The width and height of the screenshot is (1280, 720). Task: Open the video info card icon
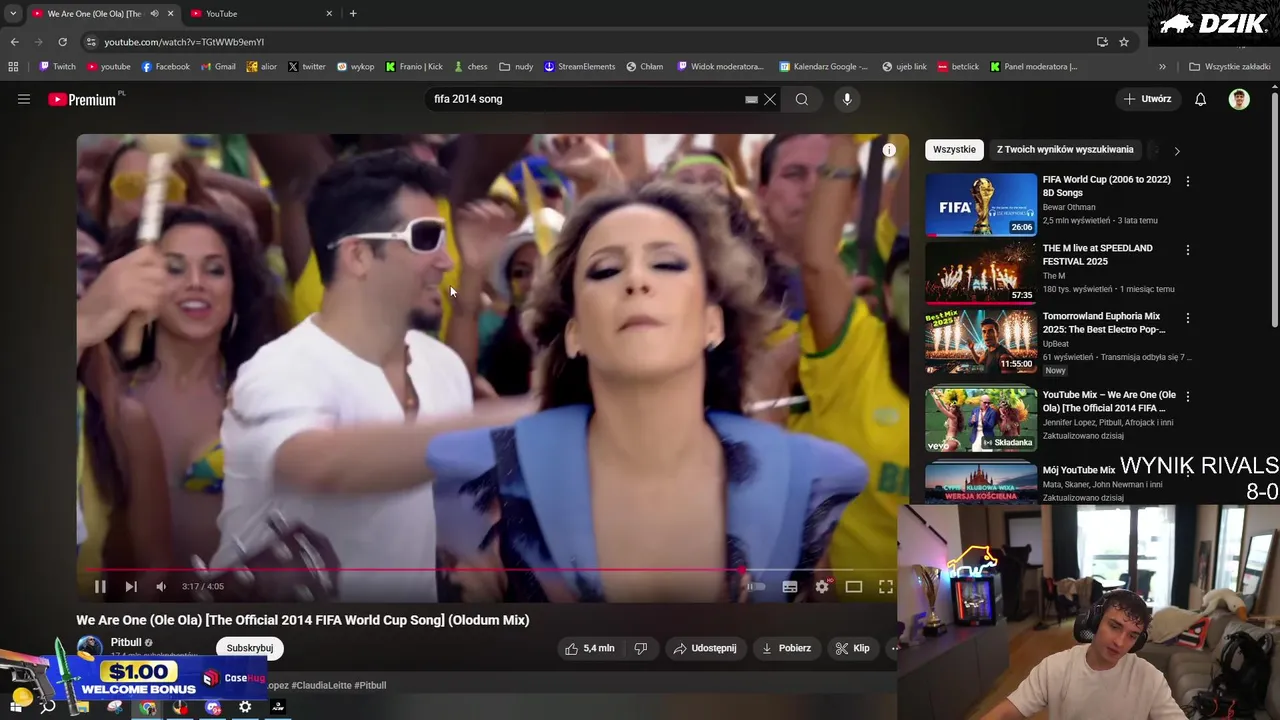point(889,150)
